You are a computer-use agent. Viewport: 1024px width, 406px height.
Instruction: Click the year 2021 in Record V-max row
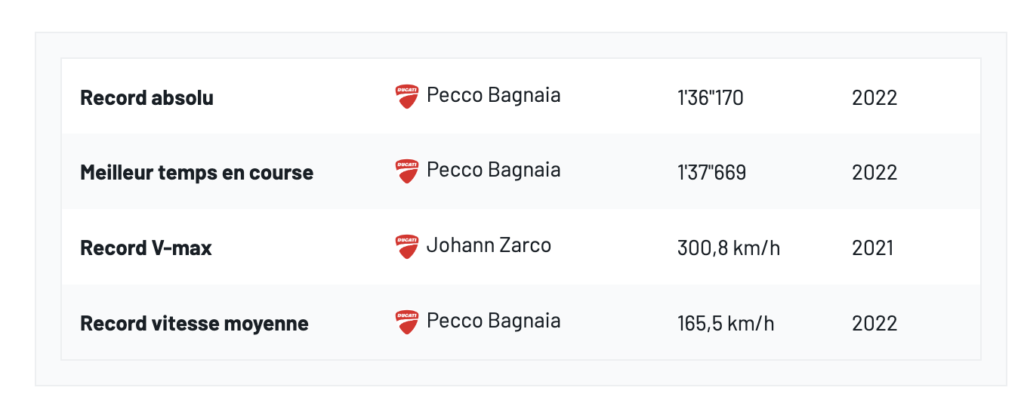[x=873, y=248]
